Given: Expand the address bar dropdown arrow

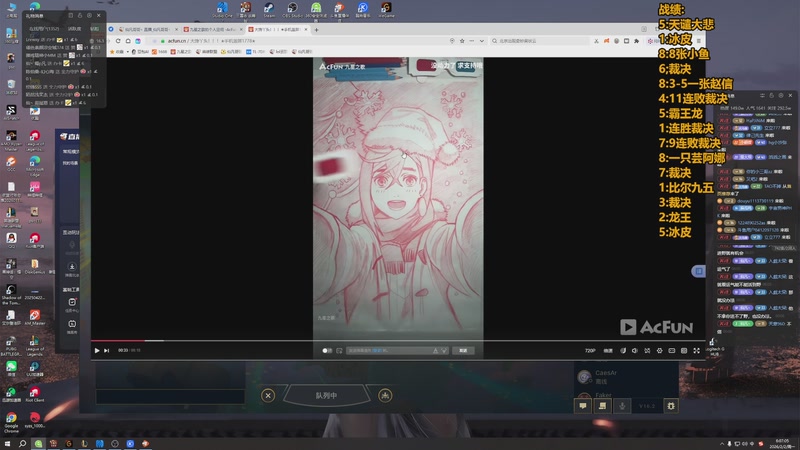Looking at the screenshot, I should pyautogui.click(x=482, y=41).
